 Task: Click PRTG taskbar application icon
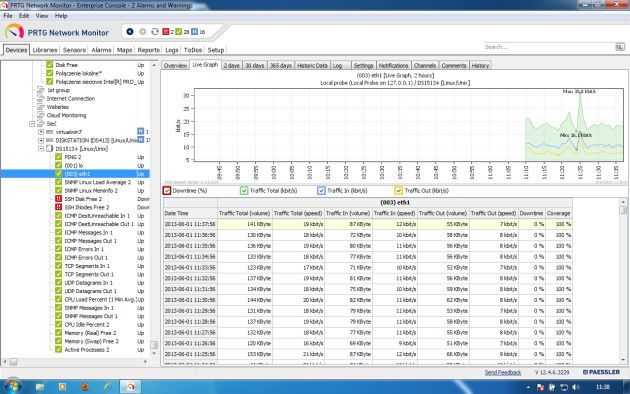(x=130, y=387)
